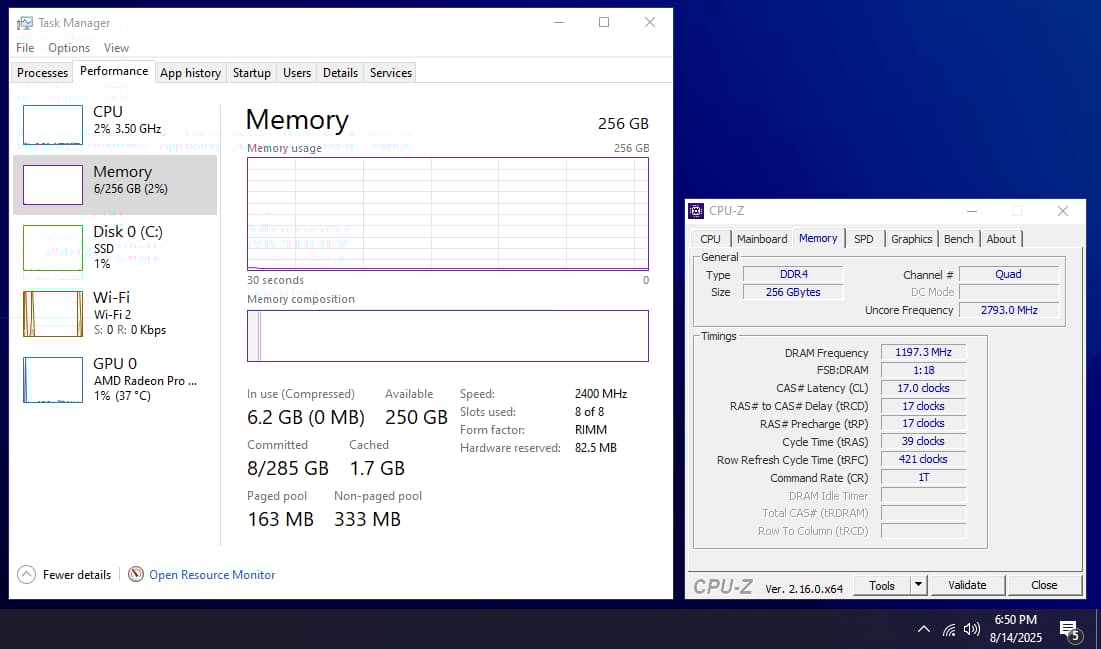
Task: Open Disk 0 (C:) performance panel
Action: point(53,247)
